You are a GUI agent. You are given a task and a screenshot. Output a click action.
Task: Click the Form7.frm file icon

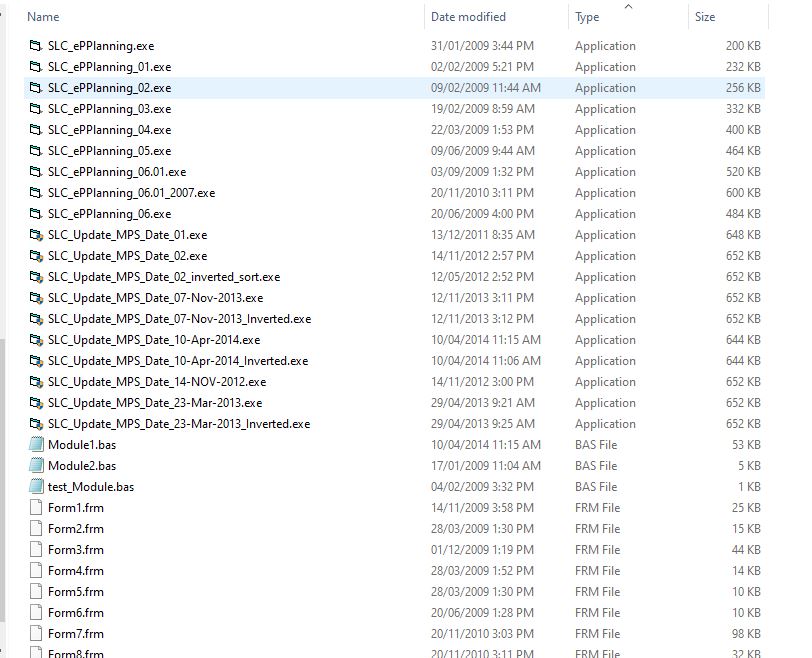tap(37, 634)
